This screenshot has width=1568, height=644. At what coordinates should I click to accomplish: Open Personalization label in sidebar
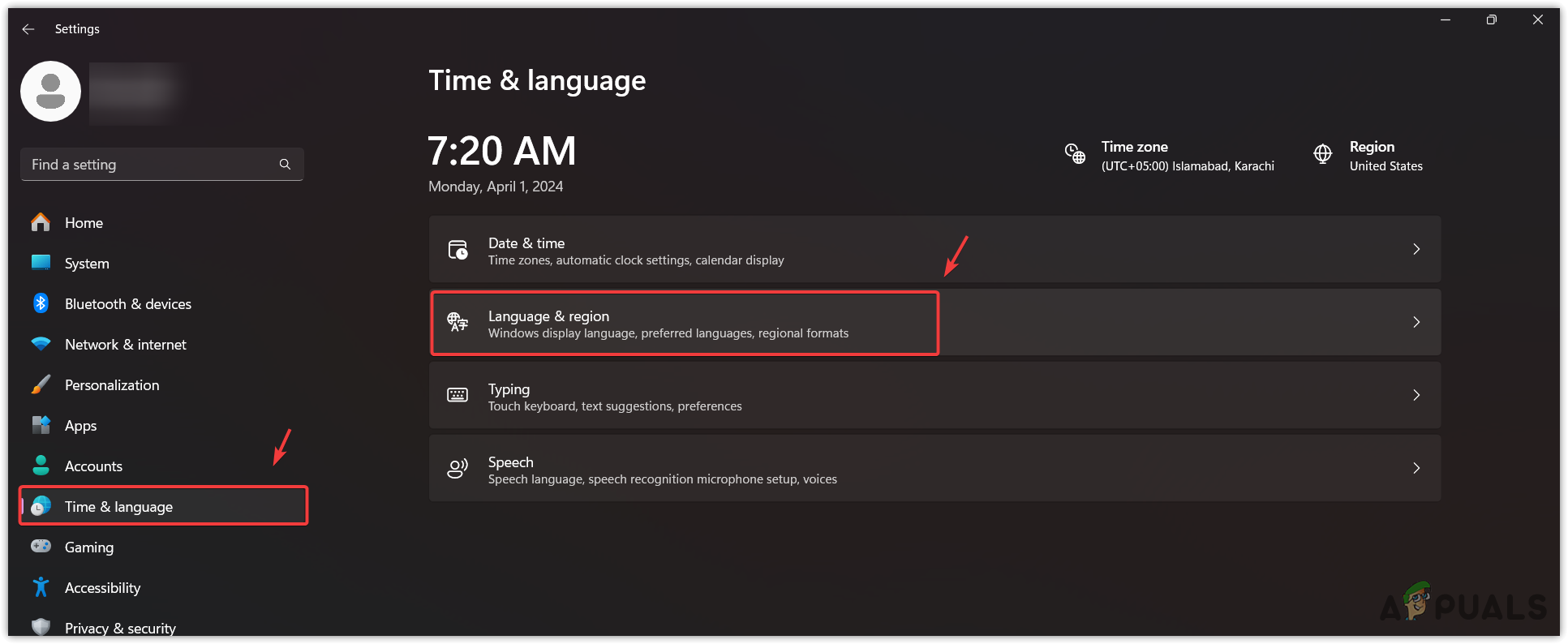(112, 385)
